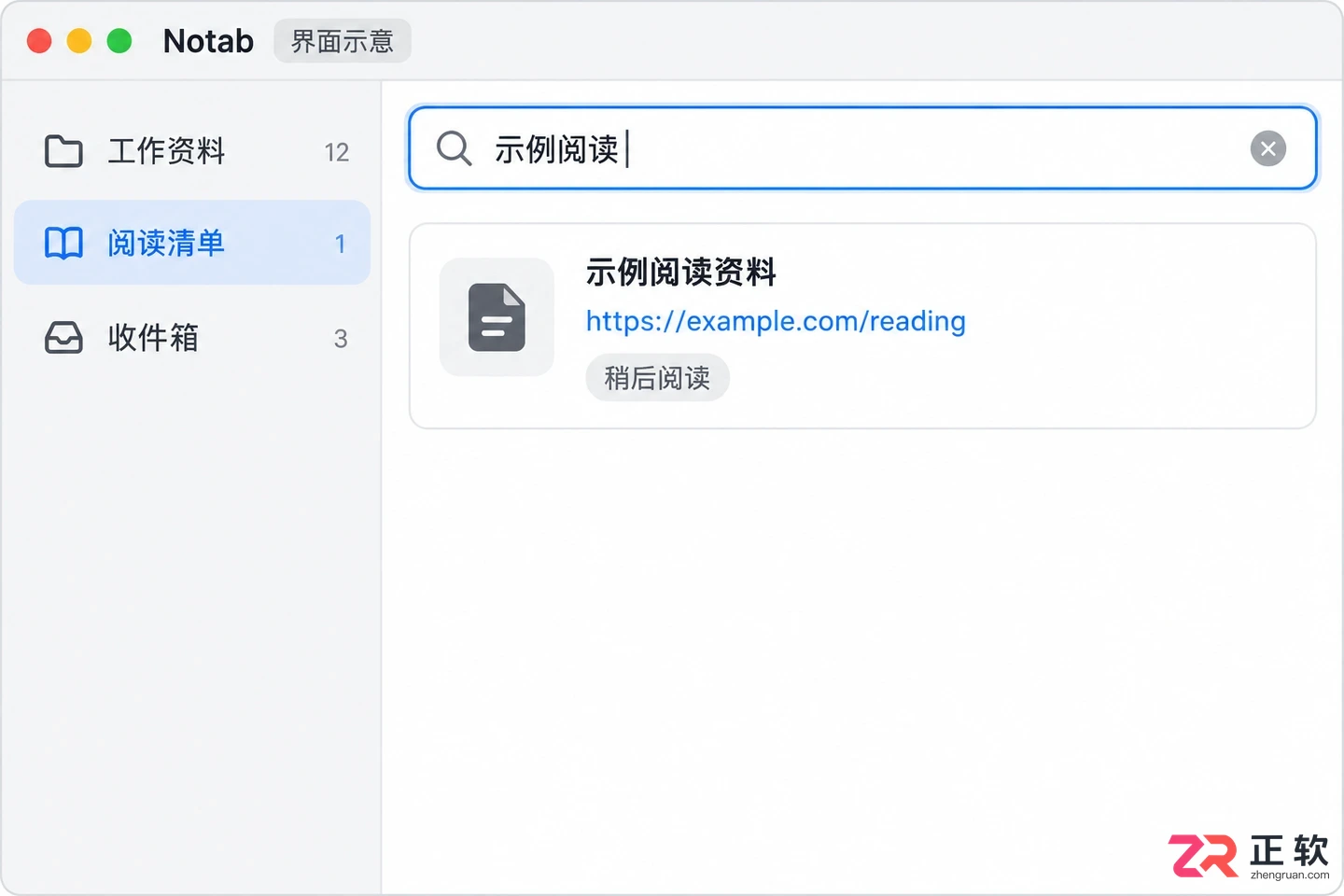Click the document icon of 示例阅读资料
The width and height of the screenshot is (1344, 896).
(497, 317)
